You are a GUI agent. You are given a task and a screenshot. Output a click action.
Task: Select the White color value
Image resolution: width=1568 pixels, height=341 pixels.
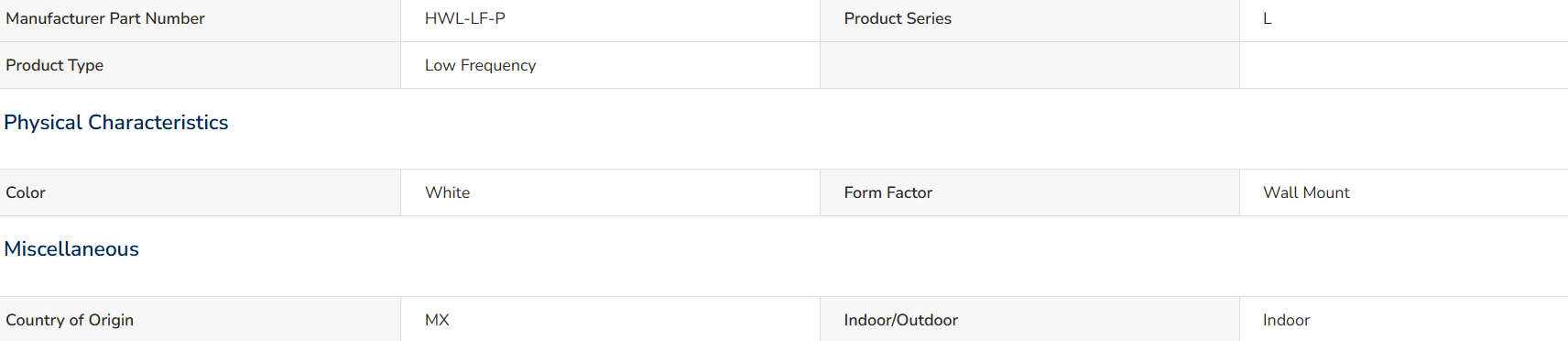tap(448, 192)
